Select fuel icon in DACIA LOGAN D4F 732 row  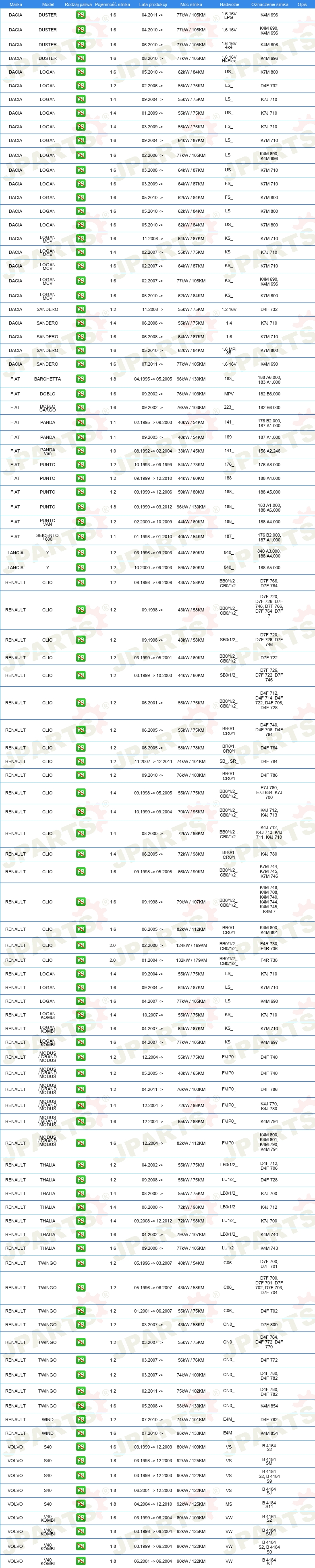click(81, 86)
